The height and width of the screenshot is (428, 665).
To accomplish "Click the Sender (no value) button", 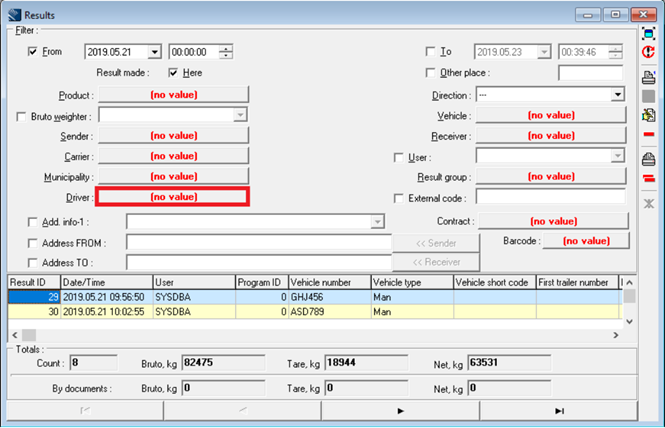I will click(173, 135).
